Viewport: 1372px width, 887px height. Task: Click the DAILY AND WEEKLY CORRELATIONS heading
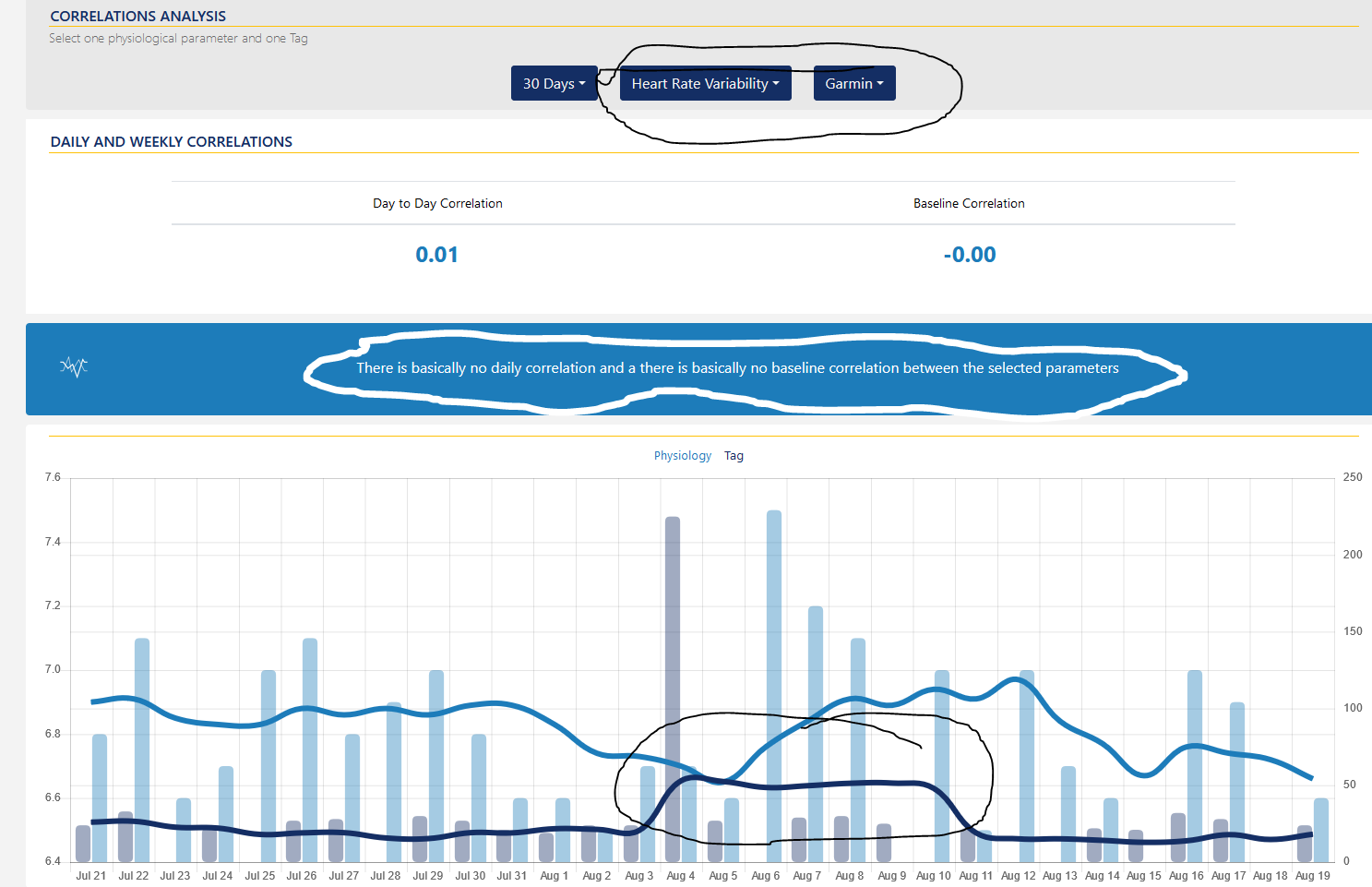[172, 141]
